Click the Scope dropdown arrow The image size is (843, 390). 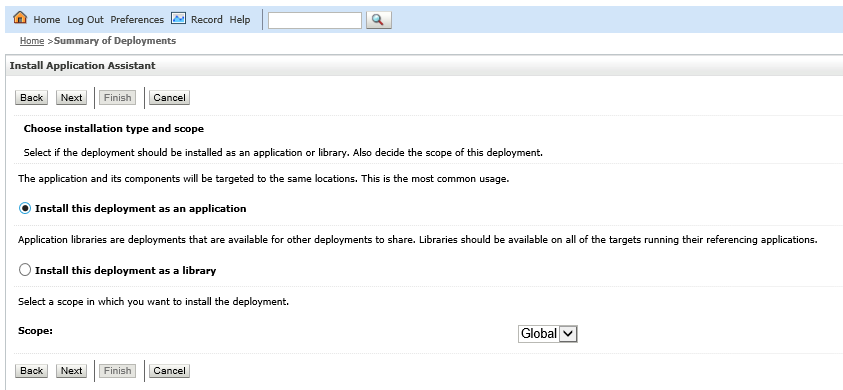[568, 334]
